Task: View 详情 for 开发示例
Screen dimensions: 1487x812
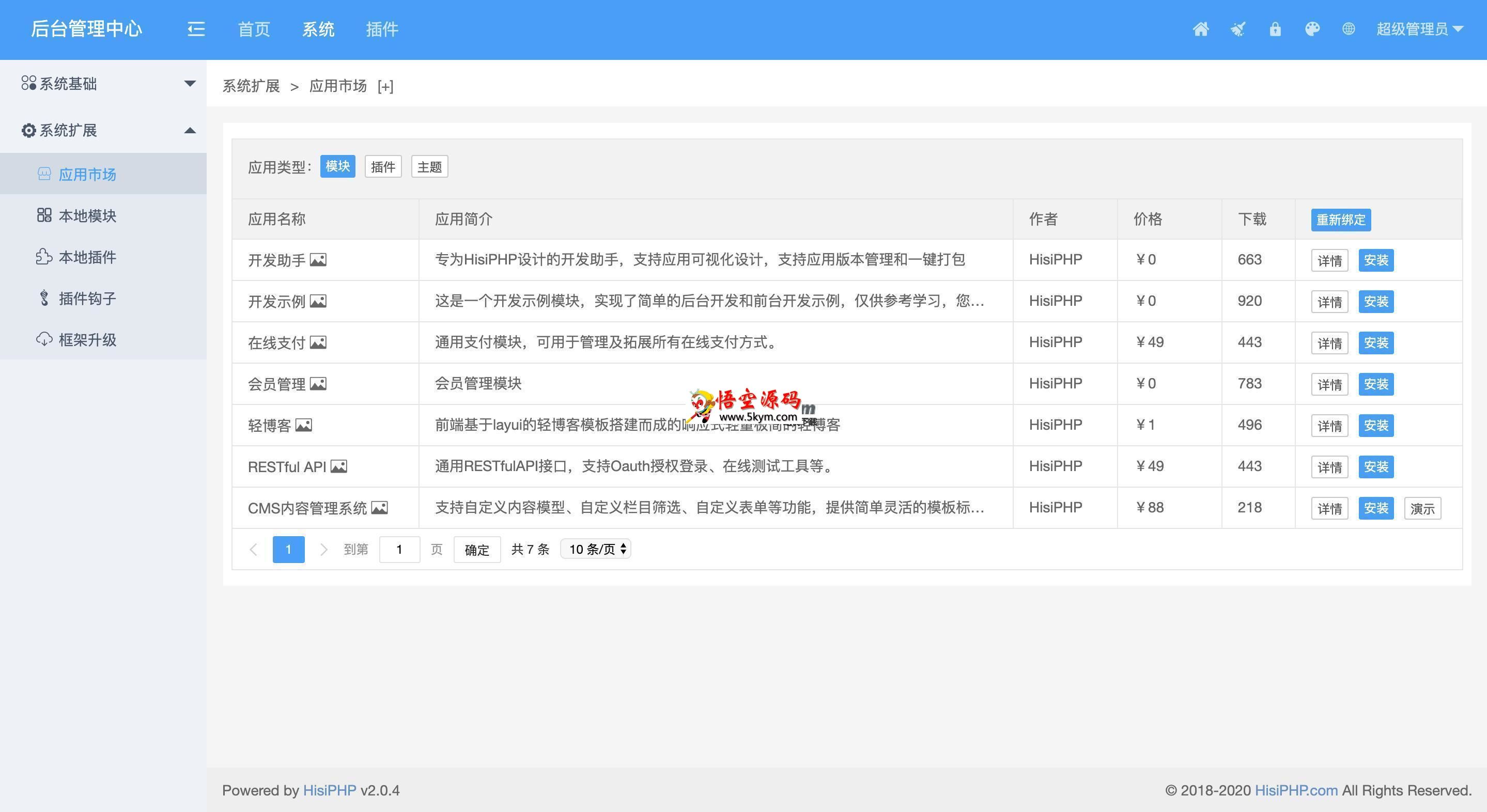Action: pos(1329,302)
